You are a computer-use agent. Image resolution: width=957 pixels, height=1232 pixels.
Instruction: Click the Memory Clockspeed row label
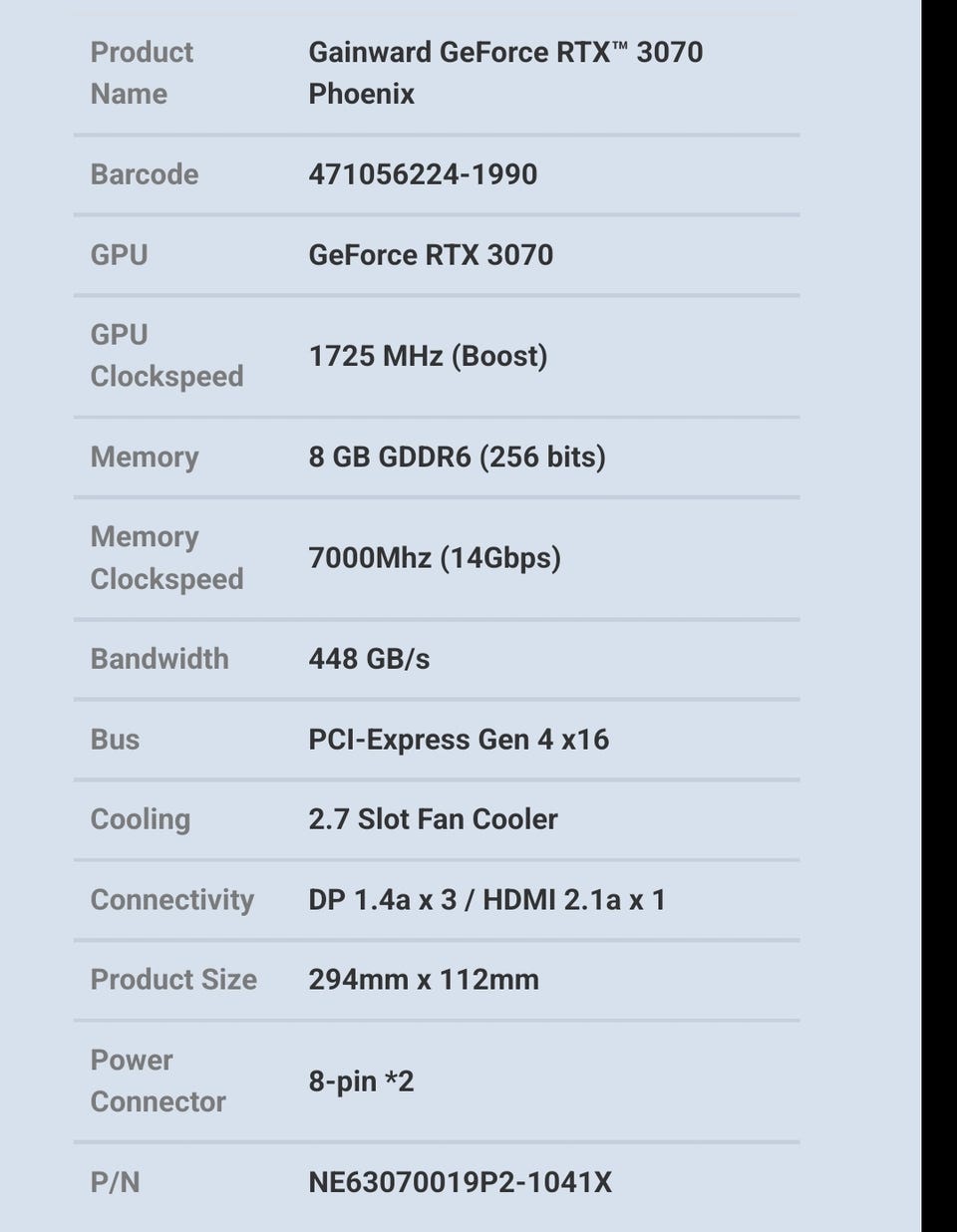coord(166,558)
